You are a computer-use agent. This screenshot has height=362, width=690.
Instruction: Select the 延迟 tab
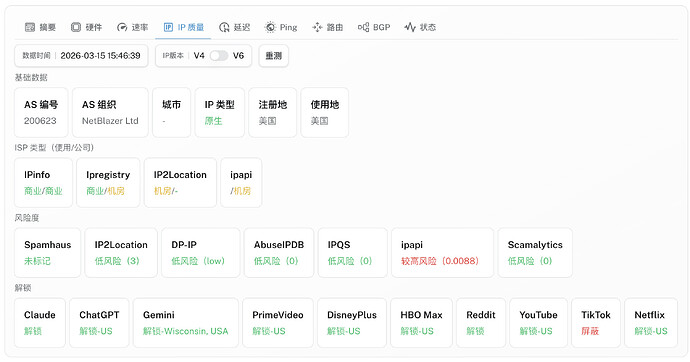click(235, 27)
